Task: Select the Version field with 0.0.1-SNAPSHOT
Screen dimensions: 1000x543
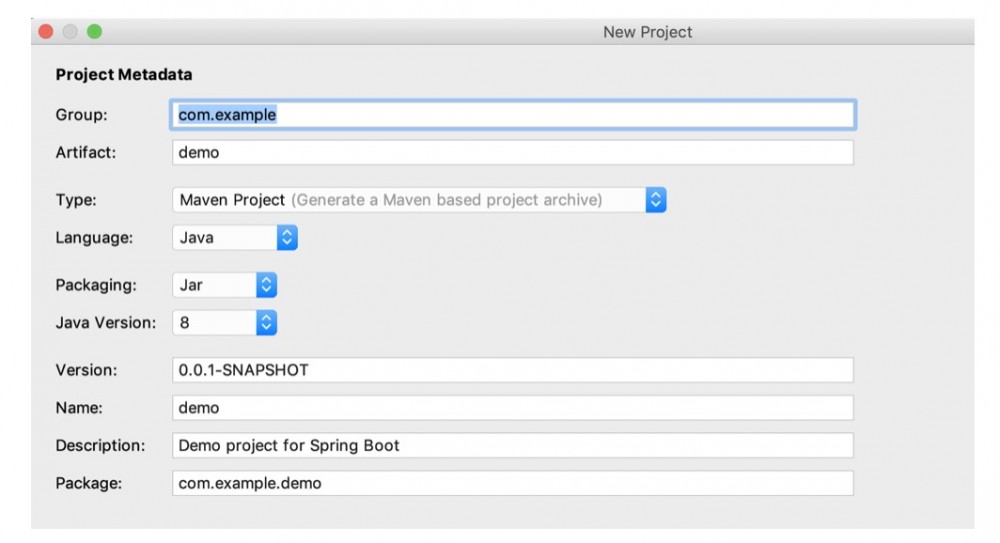Action: click(512, 370)
